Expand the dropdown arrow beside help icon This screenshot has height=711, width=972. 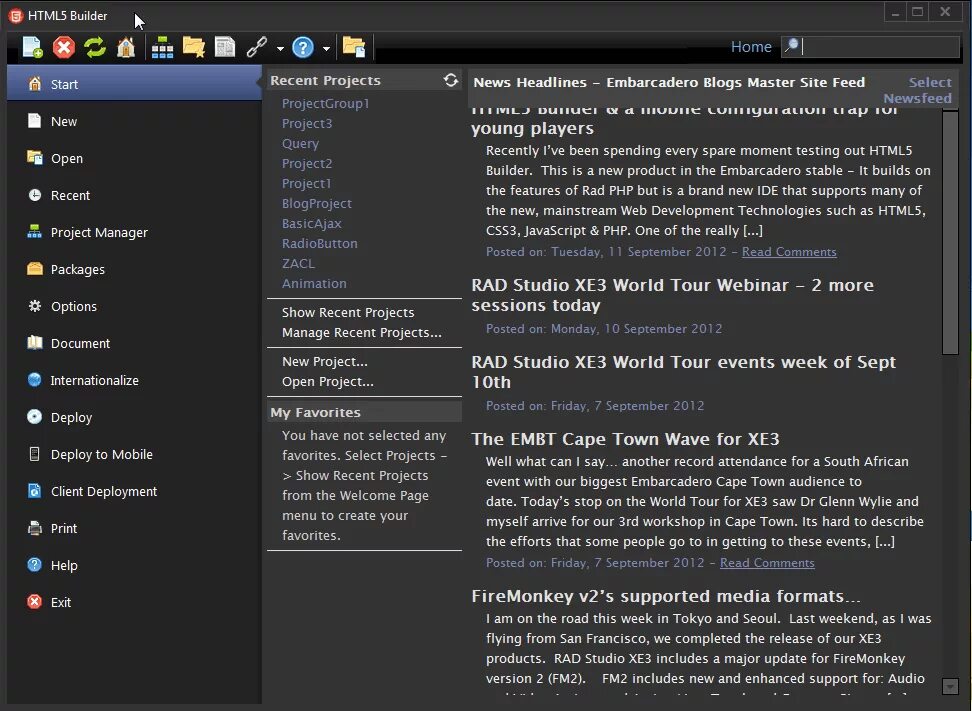click(x=326, y=48)
